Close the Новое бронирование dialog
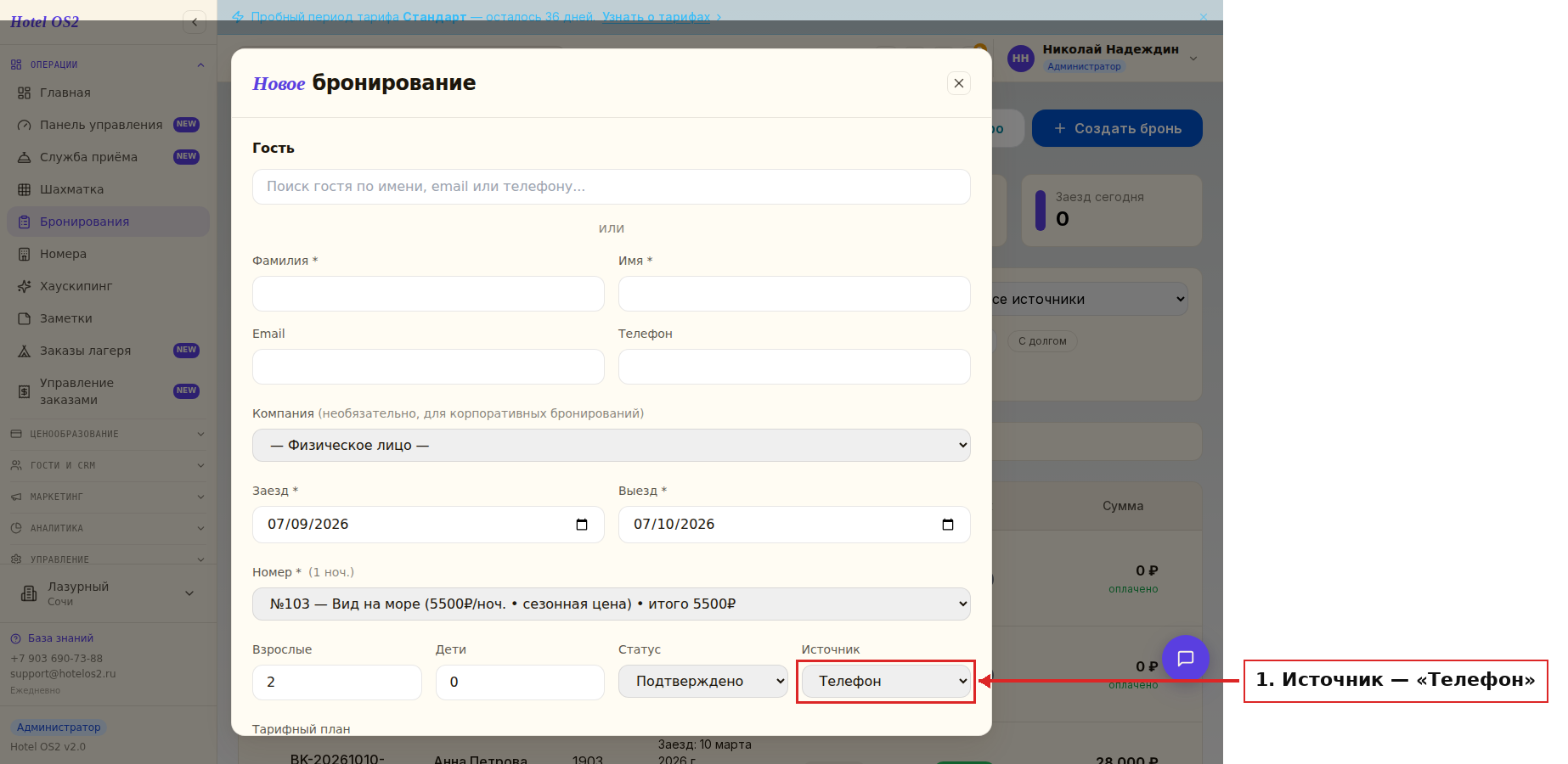This screenshot has width=1568, height=764. [959, 83]
